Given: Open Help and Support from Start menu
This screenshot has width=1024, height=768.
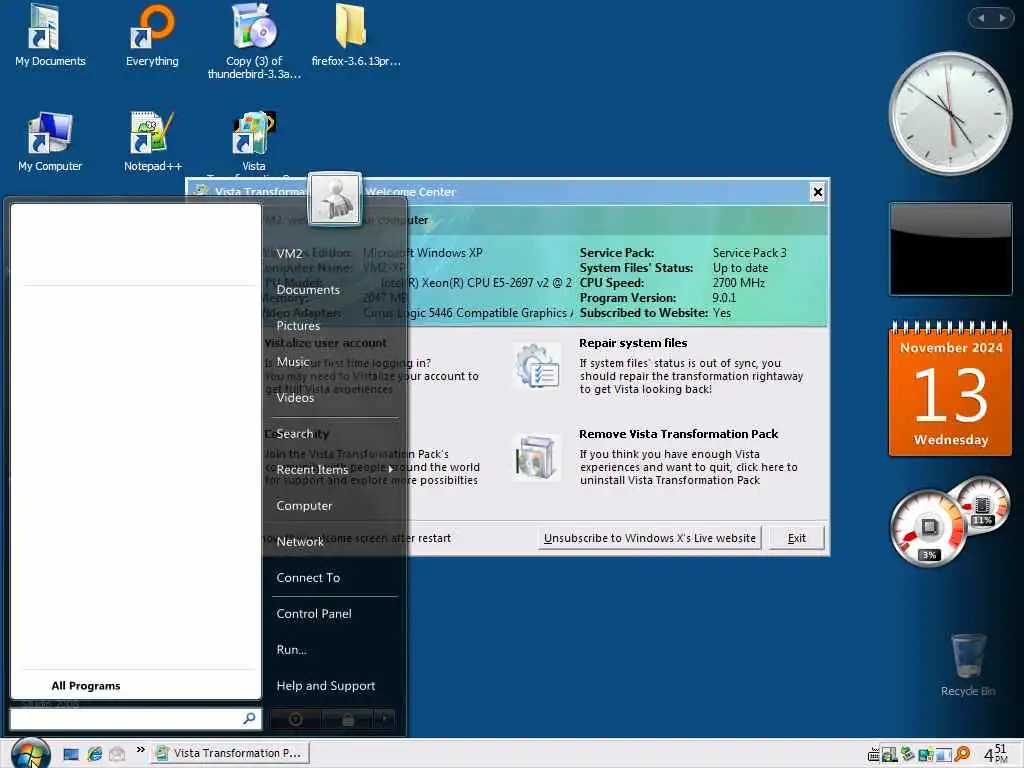Looking at the screenshot, I should [325, 685].
